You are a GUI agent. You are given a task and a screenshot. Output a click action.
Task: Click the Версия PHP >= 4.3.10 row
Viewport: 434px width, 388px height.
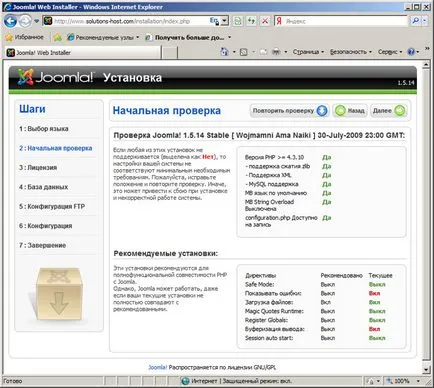(x=288, y=157)
